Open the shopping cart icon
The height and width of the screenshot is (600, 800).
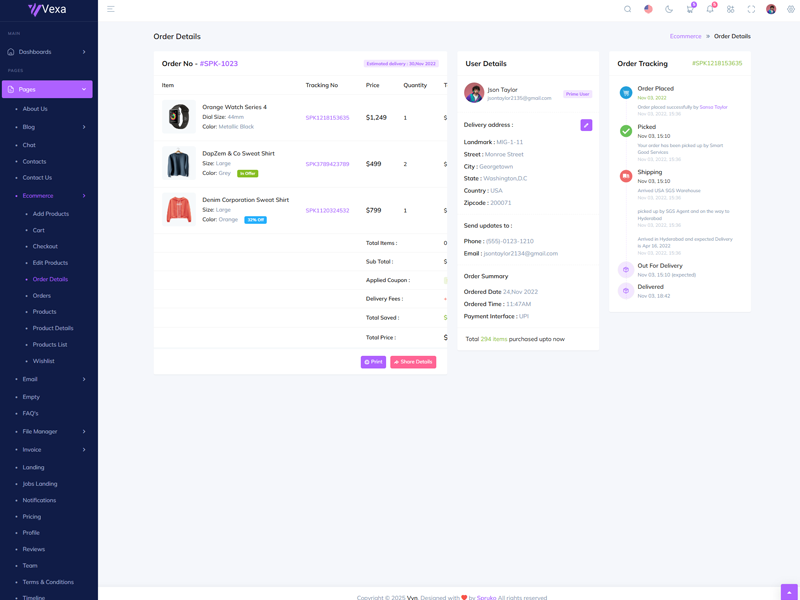pos(689,9)
